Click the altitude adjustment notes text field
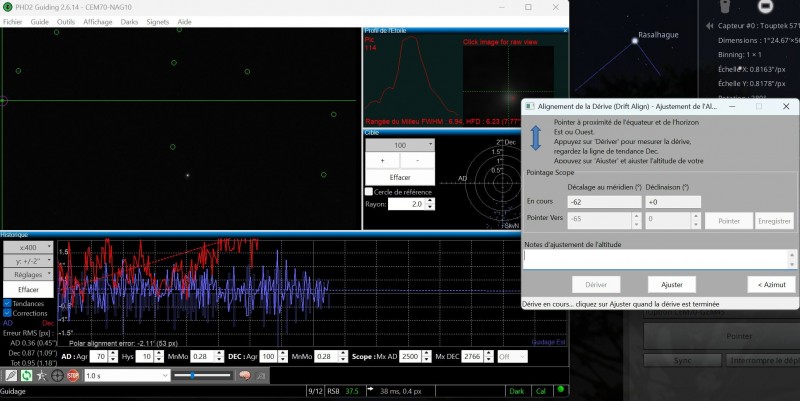Image resolution: width=800 pixels, height=401 pixels. click(656, 259)
